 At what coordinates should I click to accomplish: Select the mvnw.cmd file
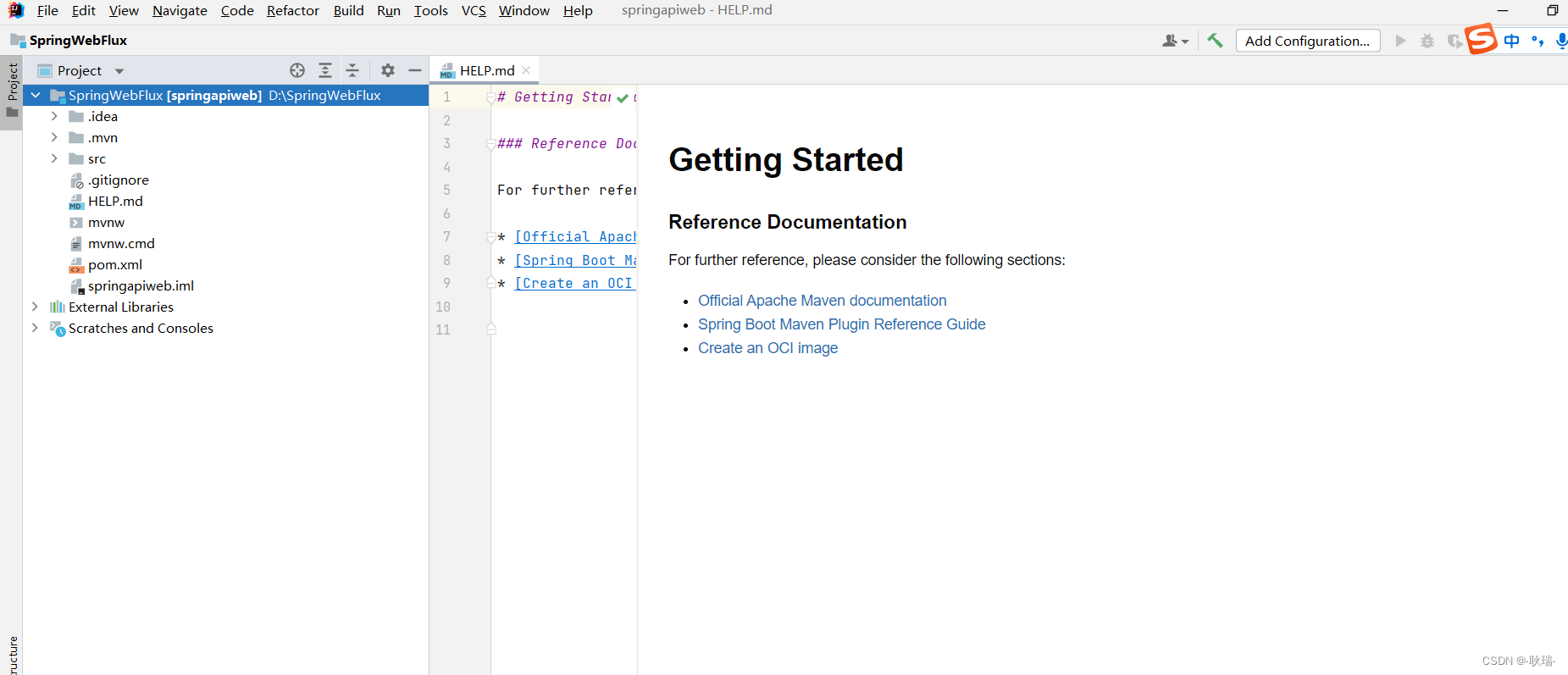click(x=121, y=243)
